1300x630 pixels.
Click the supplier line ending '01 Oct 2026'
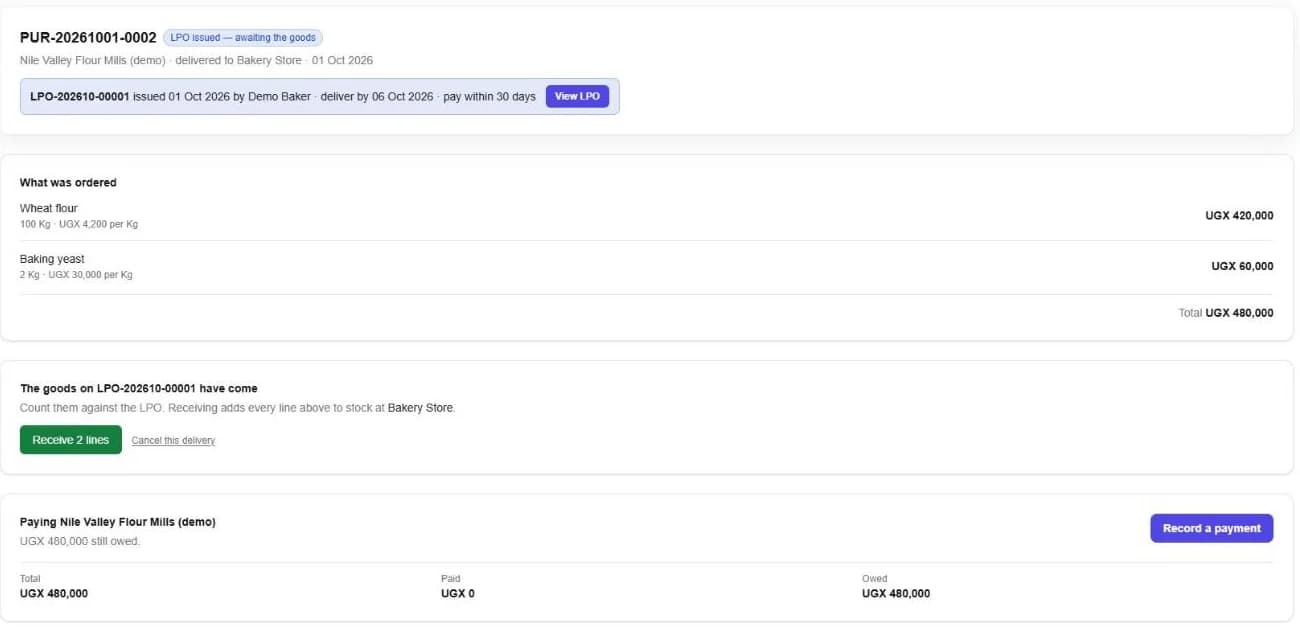coord(196,60)
